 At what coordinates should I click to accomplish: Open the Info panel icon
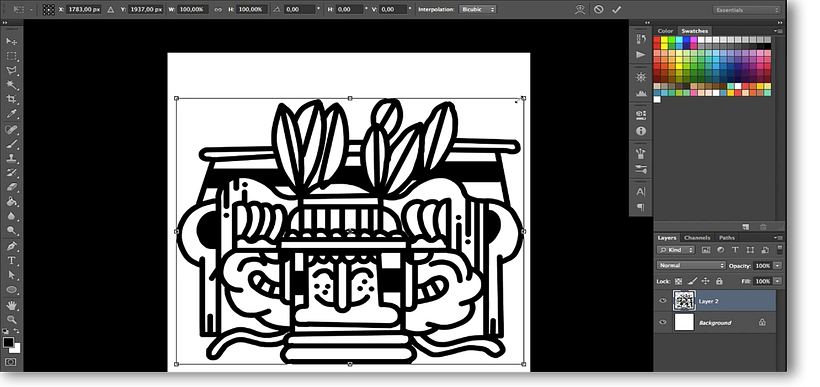641,131
